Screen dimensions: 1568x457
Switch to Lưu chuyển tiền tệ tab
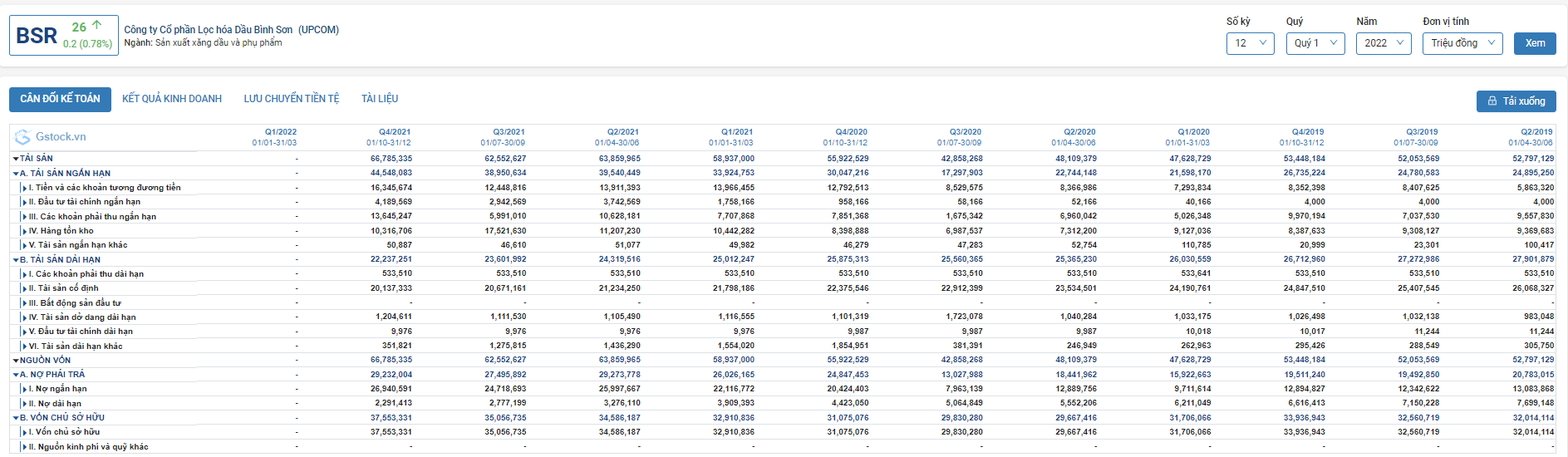click(291, 99)
